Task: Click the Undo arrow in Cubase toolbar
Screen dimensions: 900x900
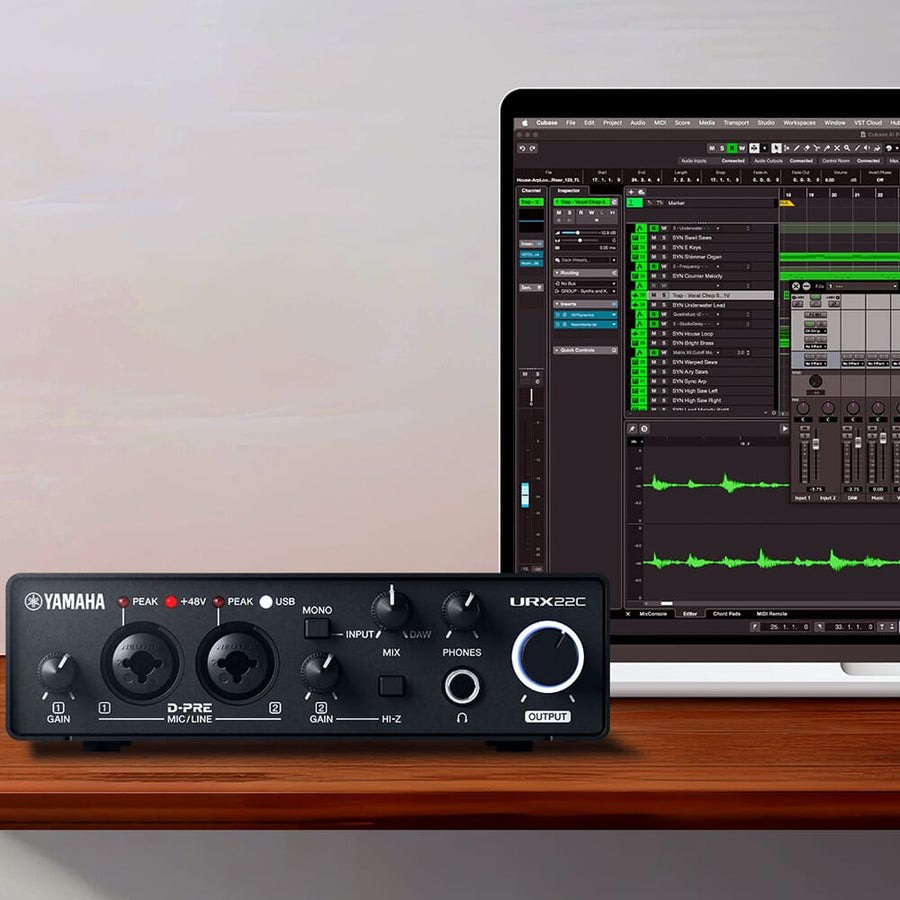Action: tap(522, 149)
